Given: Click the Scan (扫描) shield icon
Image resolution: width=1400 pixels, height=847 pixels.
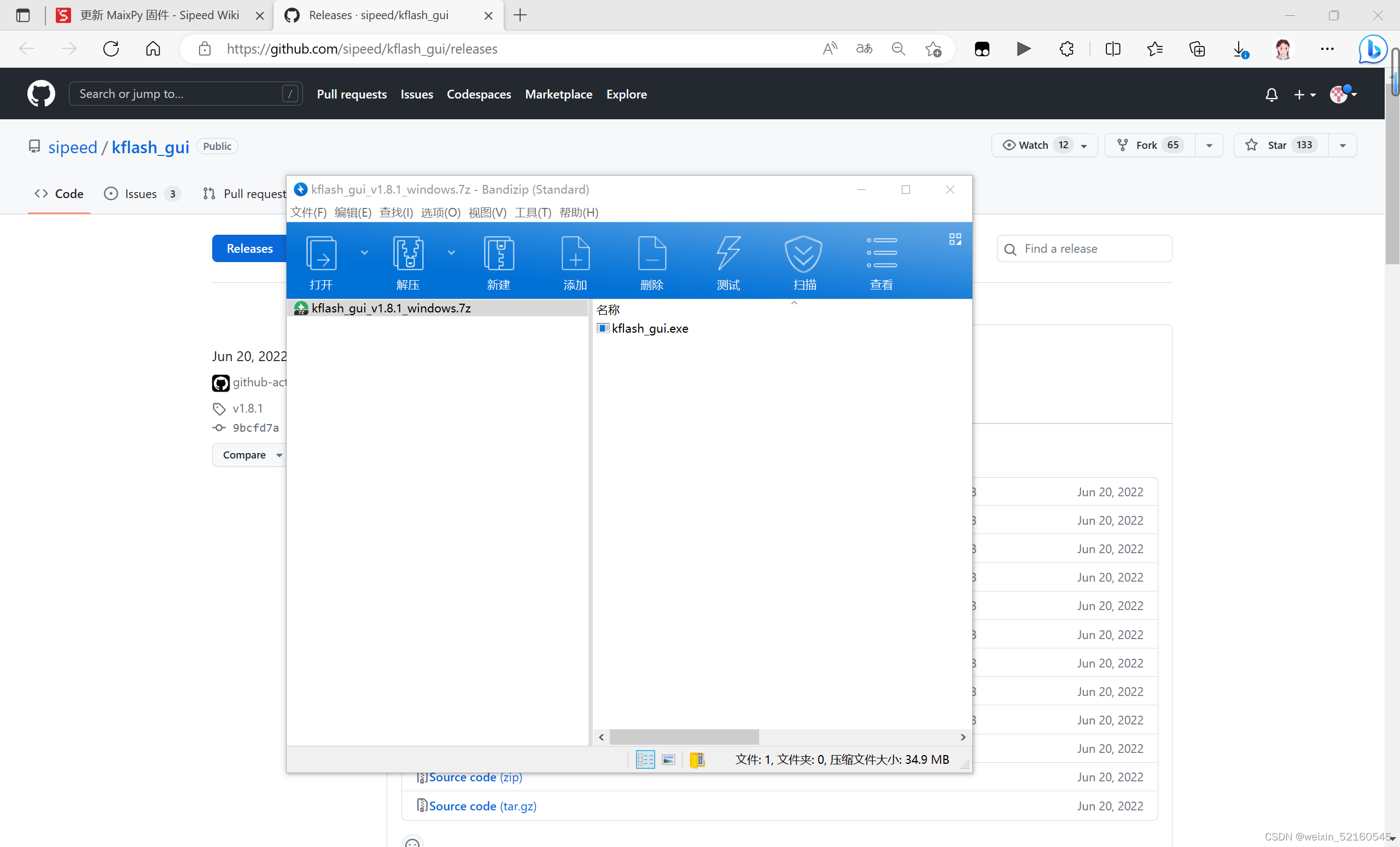Looking at the screenshot, I should pyautogui.click(x=804, y=254).
